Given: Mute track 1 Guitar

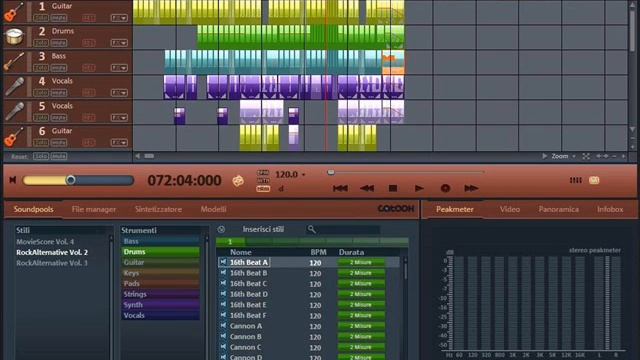Looking at the screenshot, I should point(59,18).
